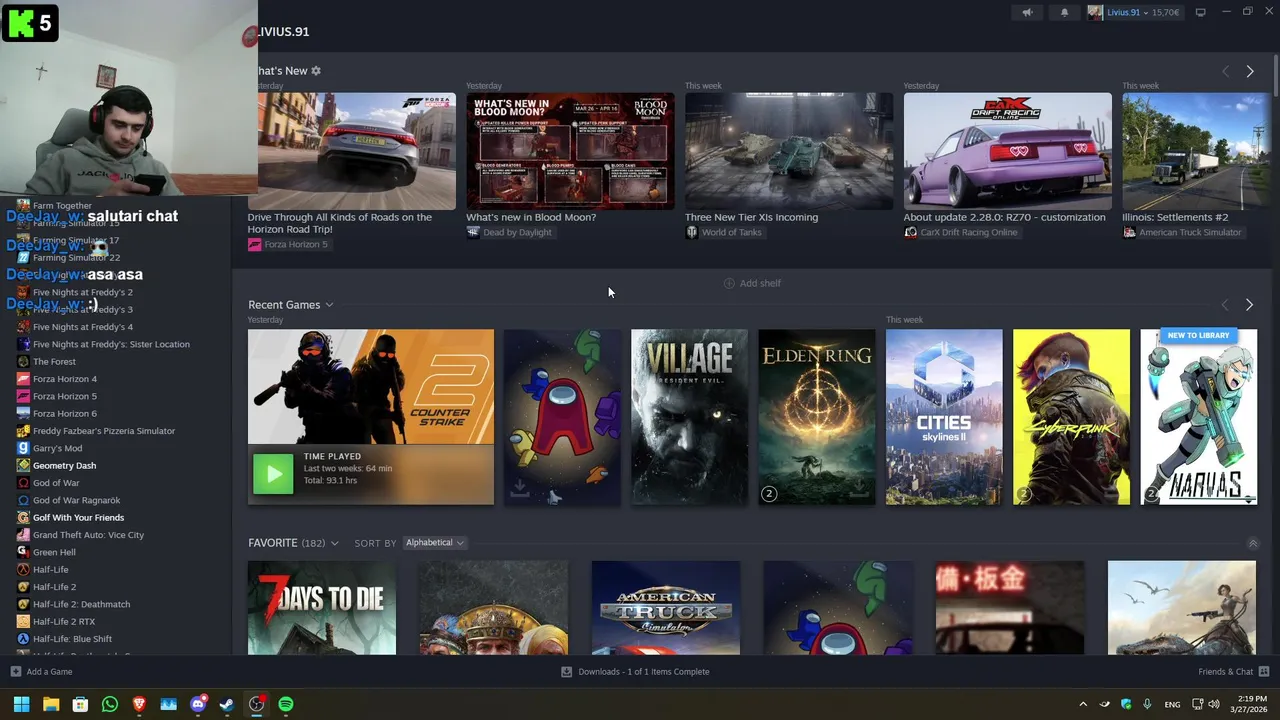Open What's New settings gear
Screen dimensions: 1280x720
tap(316, 71)
